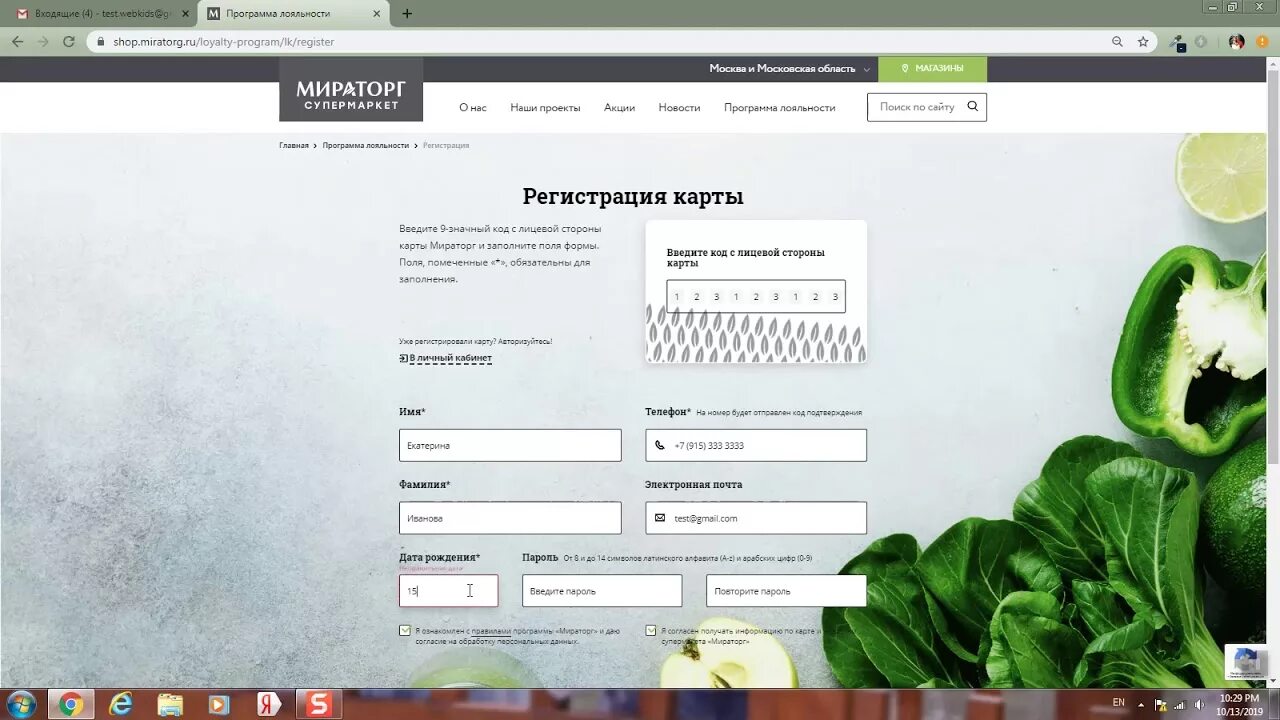Click the Электронная почта email field
This screenshot has width=1280, height=720.
pyautogui.click(x=756, y=518)
